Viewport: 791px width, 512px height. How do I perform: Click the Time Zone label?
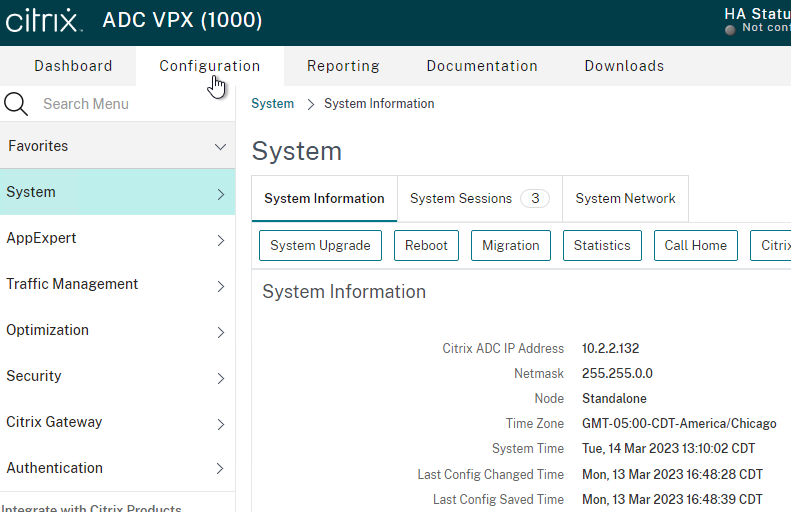click(535, 424)
